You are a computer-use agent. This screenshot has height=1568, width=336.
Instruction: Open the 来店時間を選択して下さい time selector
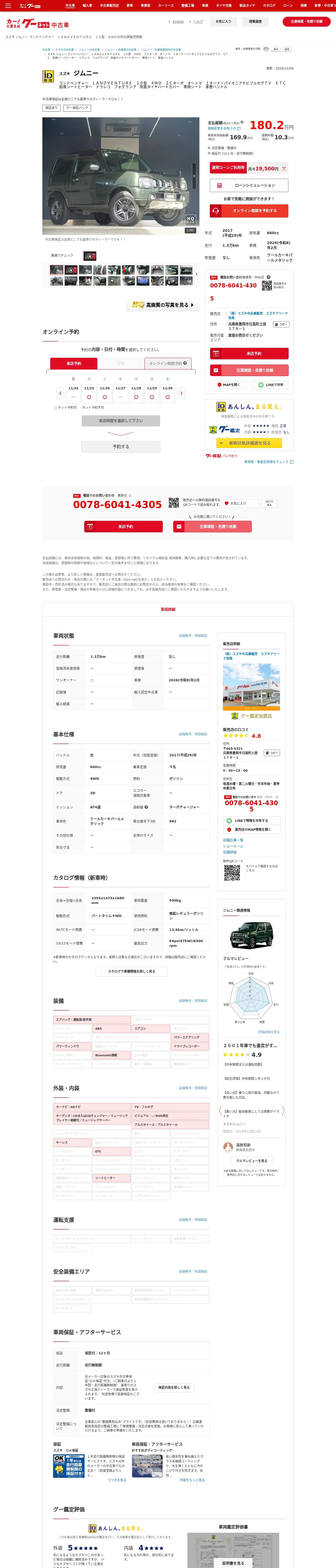[x=121, y=420]
